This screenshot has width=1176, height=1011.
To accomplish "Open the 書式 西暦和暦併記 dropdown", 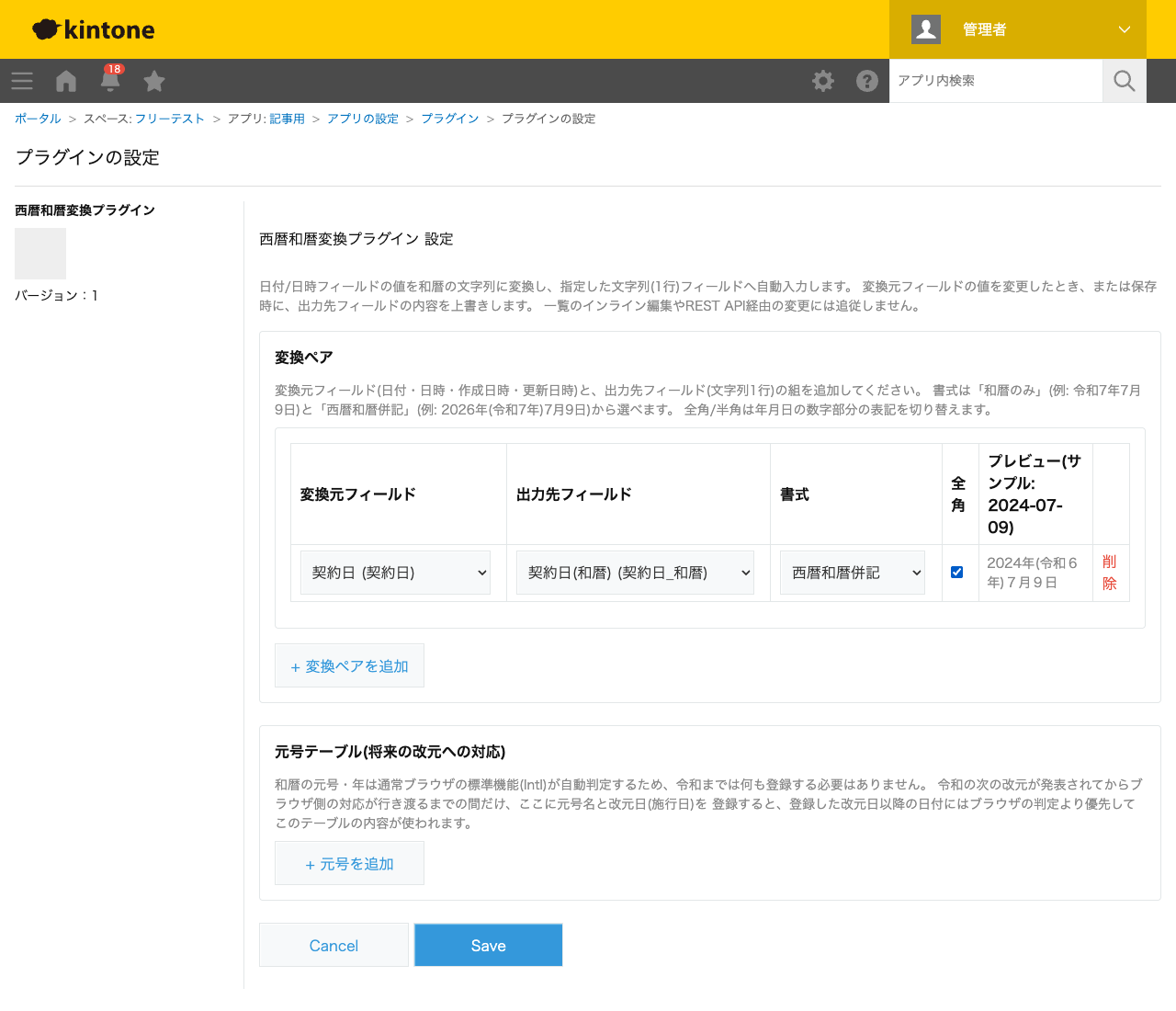I will click(x=853, y=573).
